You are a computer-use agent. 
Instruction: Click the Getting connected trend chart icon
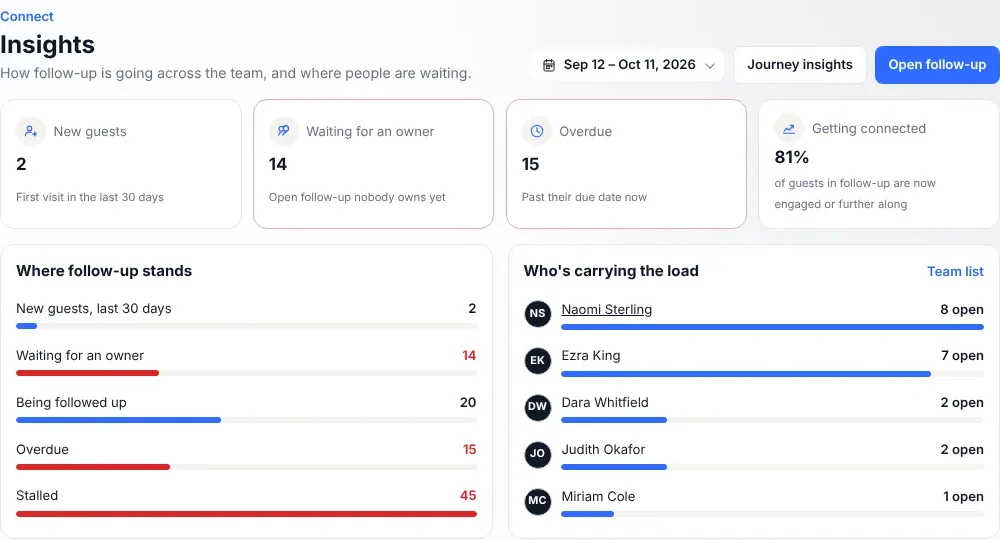point(789,129)
